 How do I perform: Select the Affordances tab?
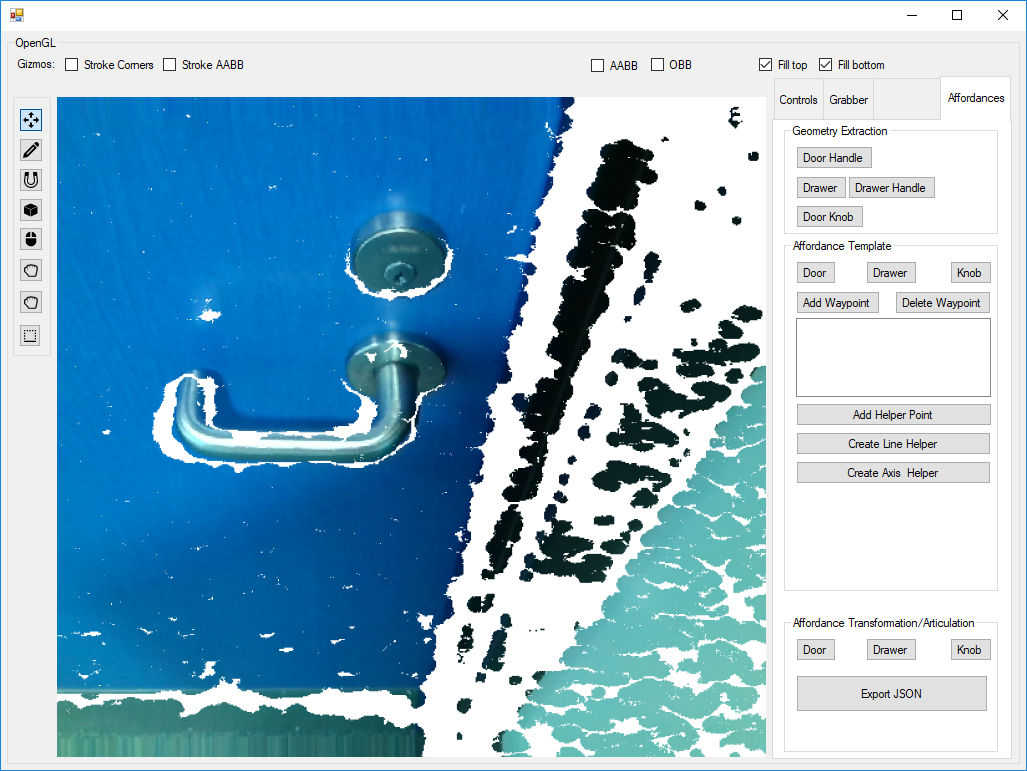click(x=976, y=98)
